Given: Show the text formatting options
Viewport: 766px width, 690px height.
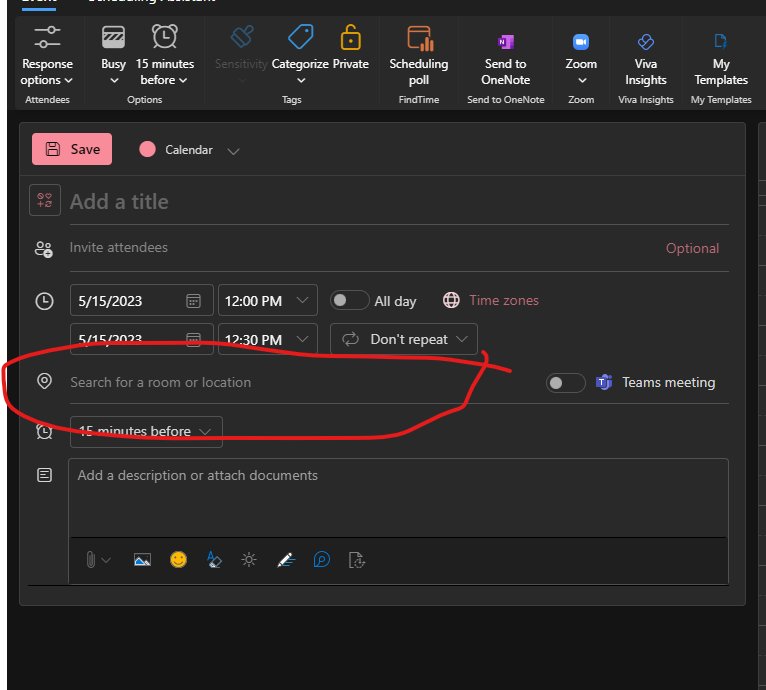Looking at the screenshot, I should coord(214,560).
